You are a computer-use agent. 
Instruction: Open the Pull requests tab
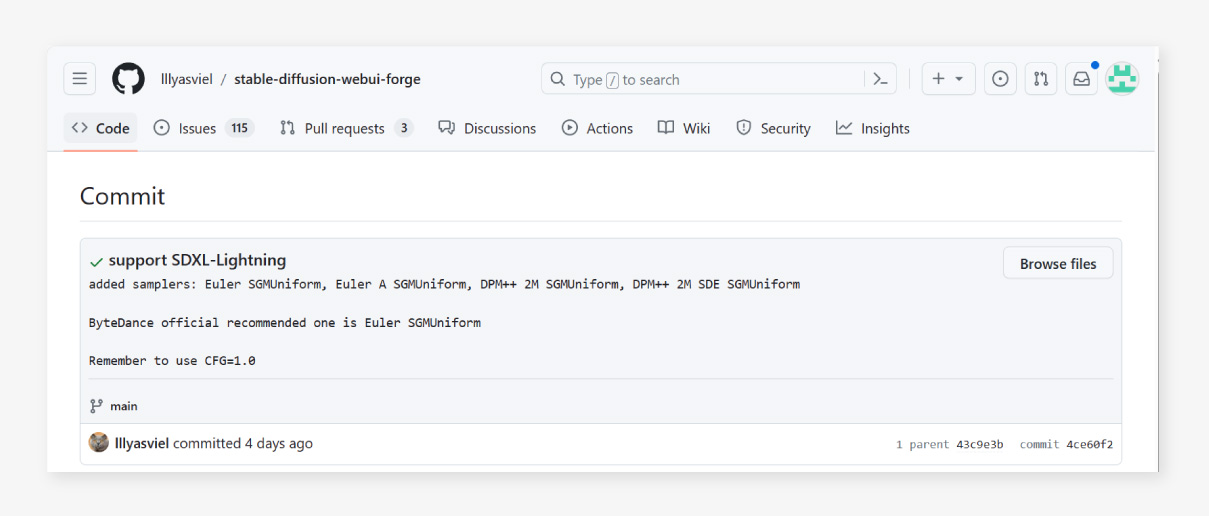(346, 128)
